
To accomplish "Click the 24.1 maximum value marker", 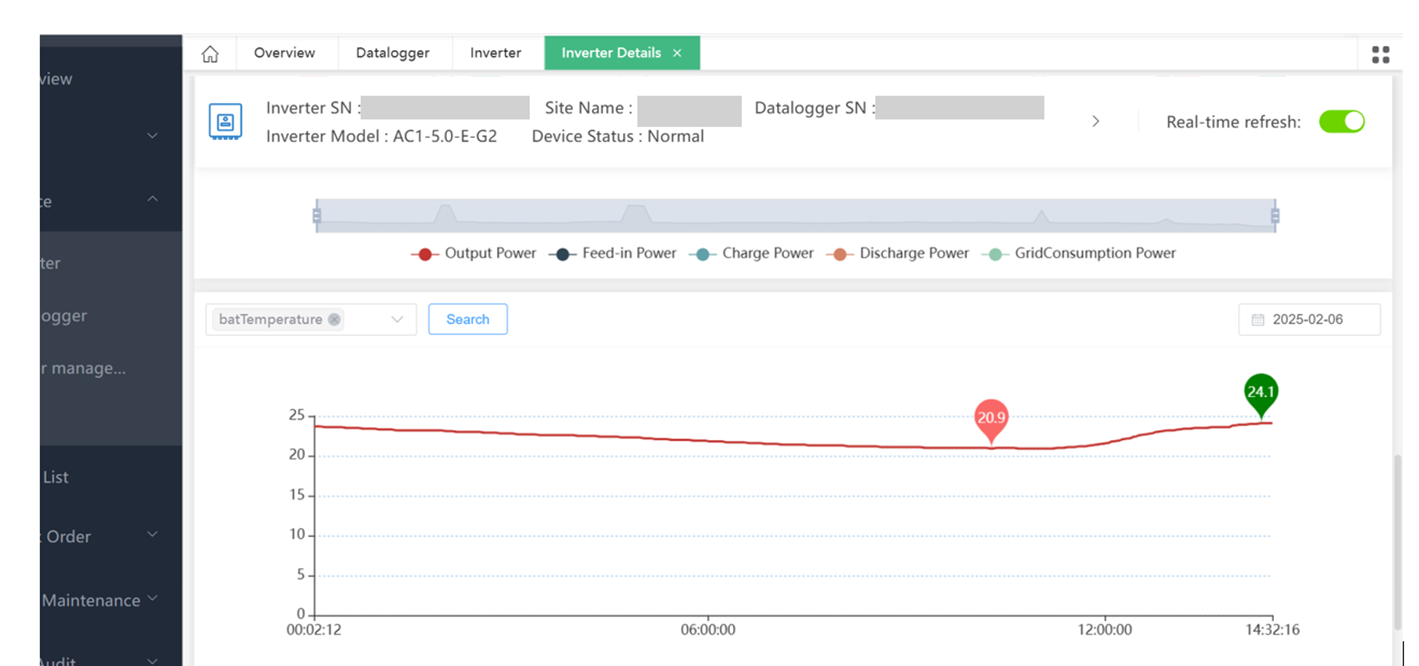I will tap(1261, 393).
